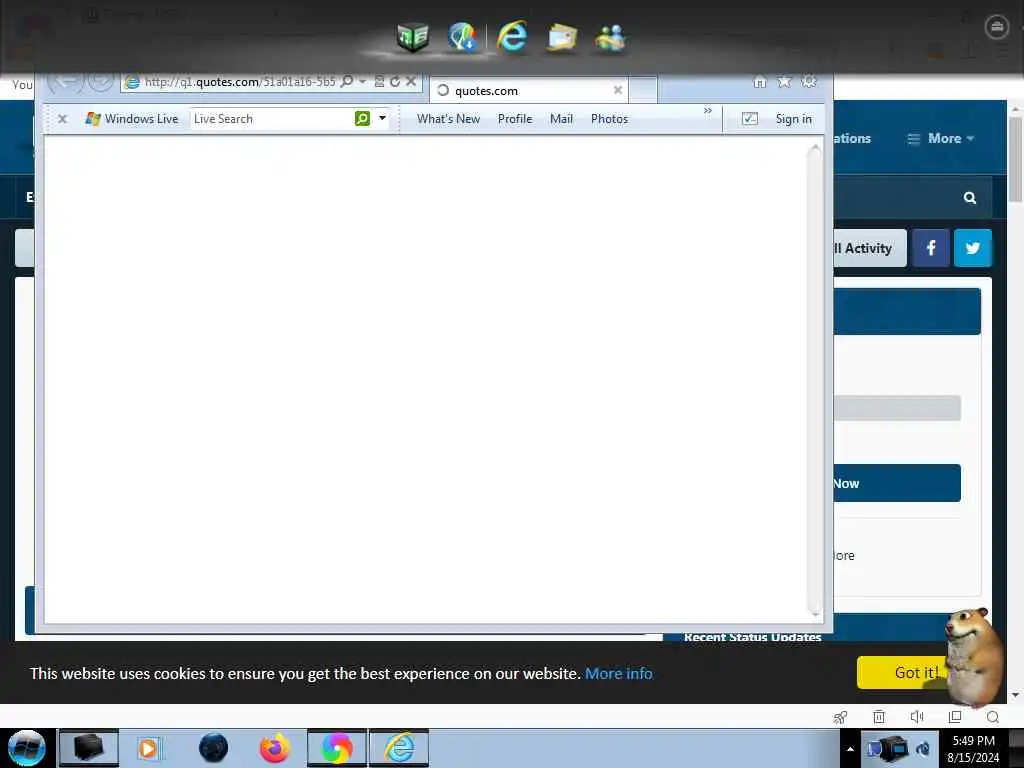Click the toolbox icon at top right
This screenshot has width=1024, height=768.
(997, 27)
